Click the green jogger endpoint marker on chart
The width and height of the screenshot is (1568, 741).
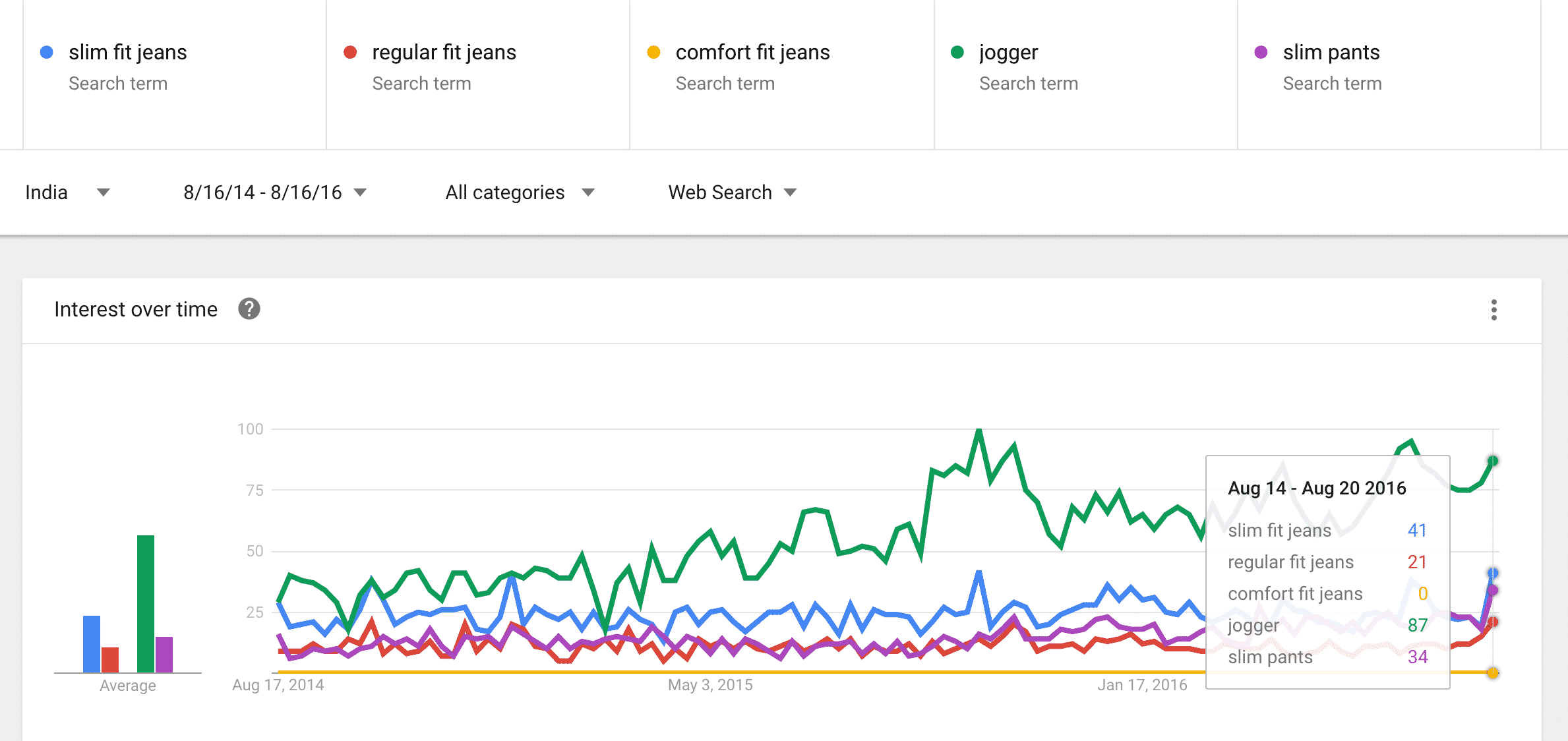coord(1493,461)
